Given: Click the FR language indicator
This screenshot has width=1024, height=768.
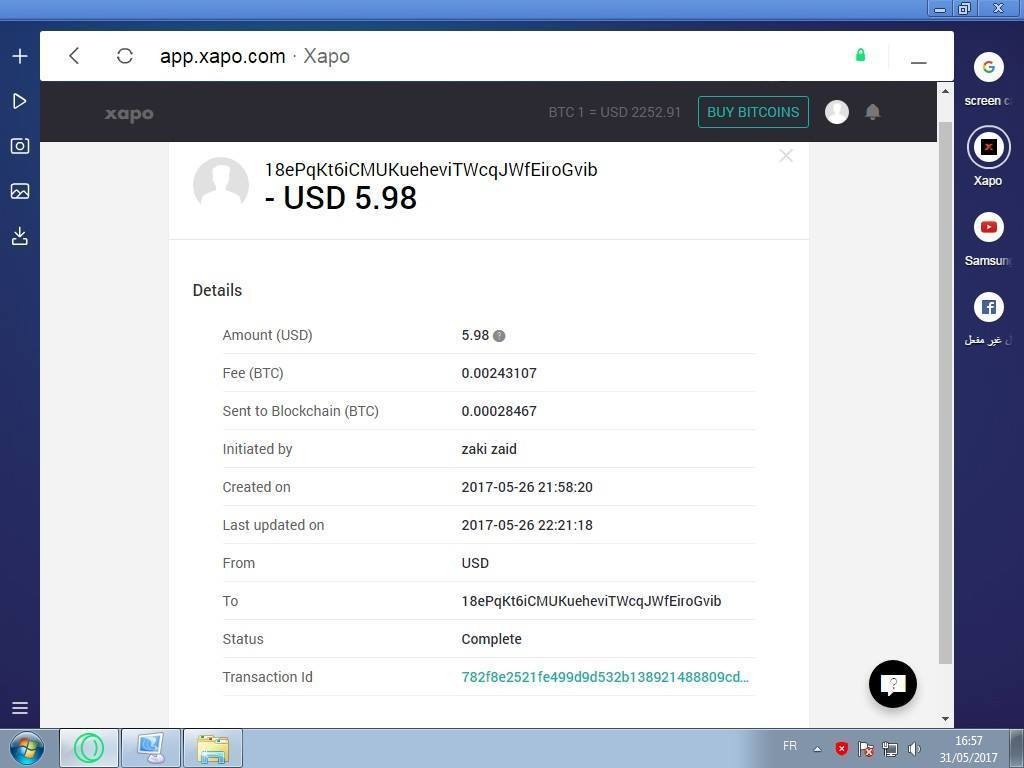Looking at the screenshot, I should (790, 746).
